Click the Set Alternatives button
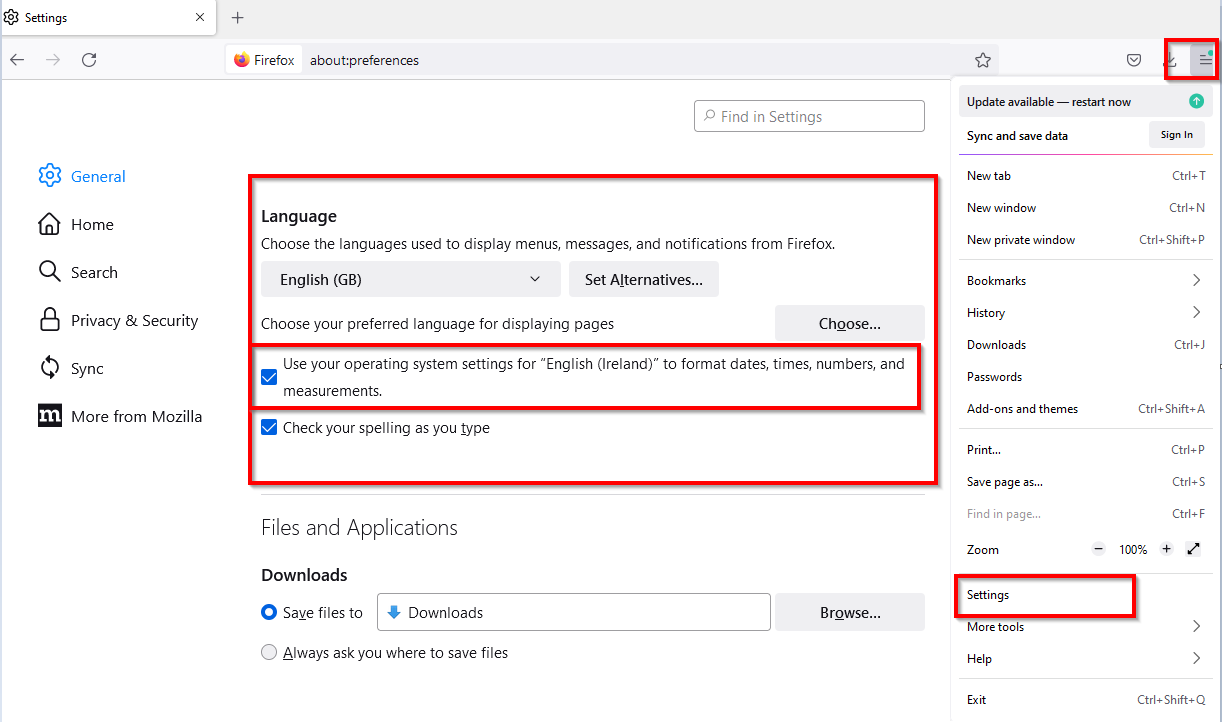 (x=643, y=279)
